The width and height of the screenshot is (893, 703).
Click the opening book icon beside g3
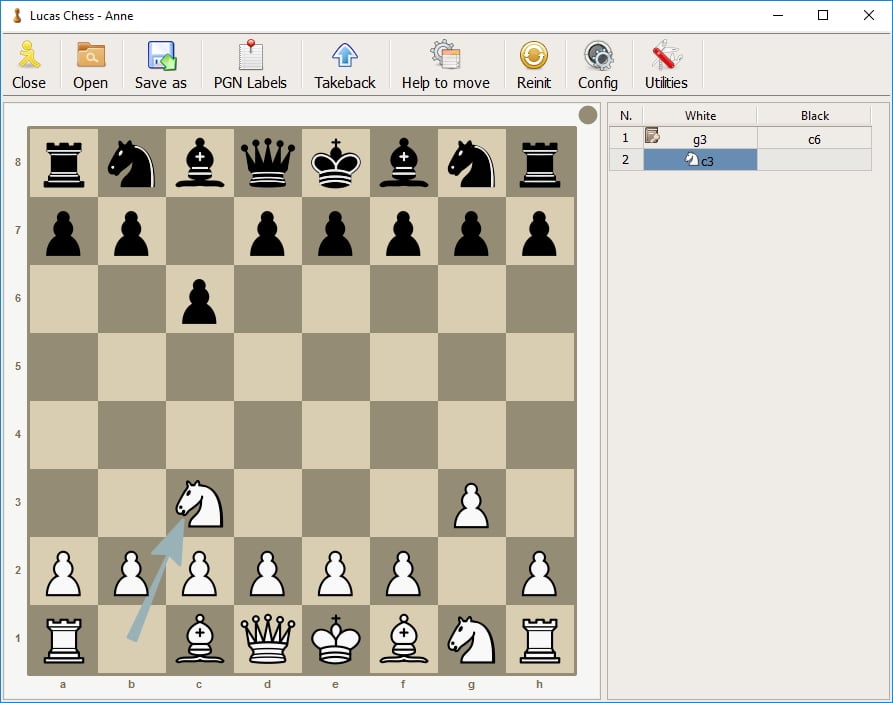[652, 137]
